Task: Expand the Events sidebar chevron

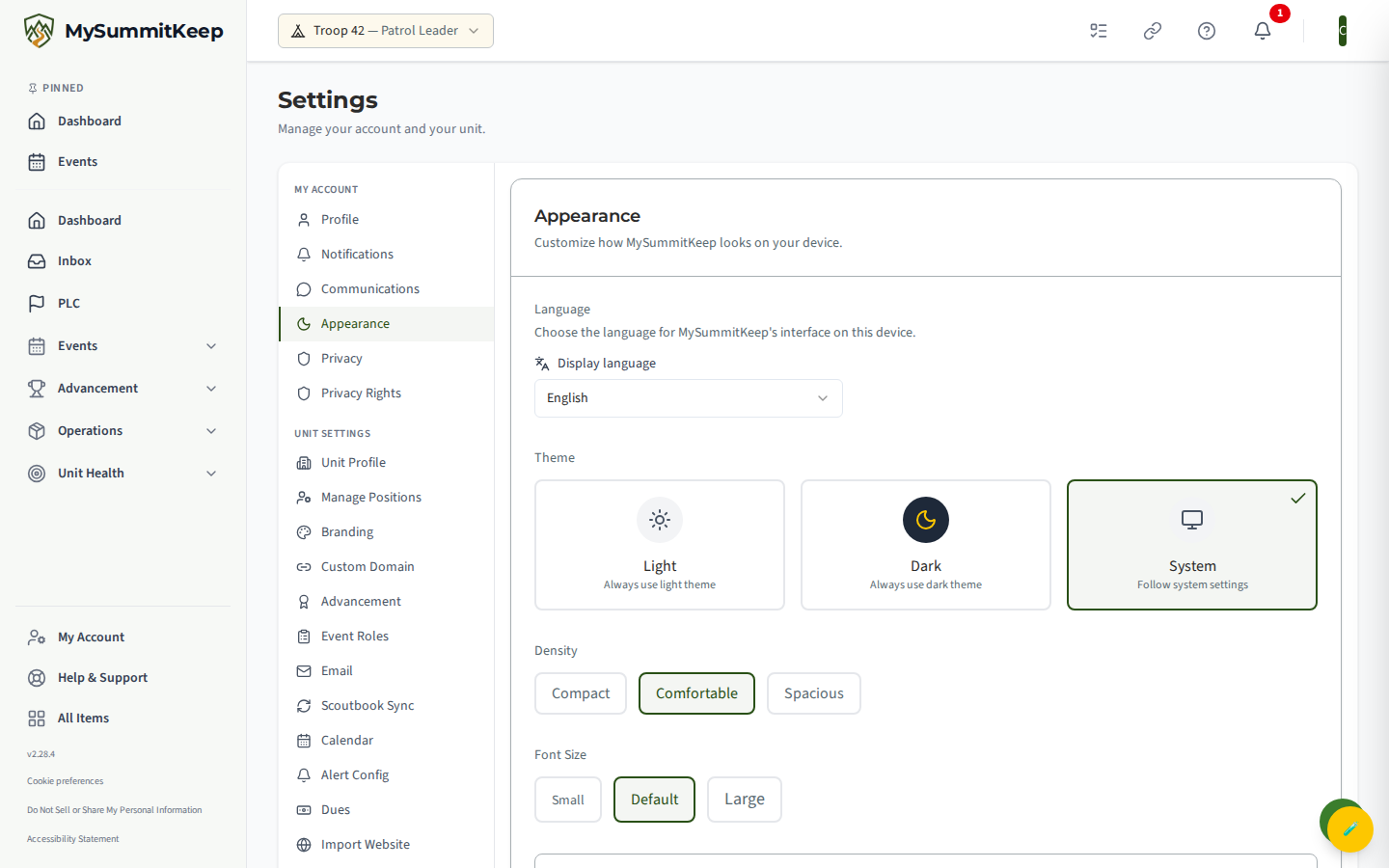Action: (211, 346)
